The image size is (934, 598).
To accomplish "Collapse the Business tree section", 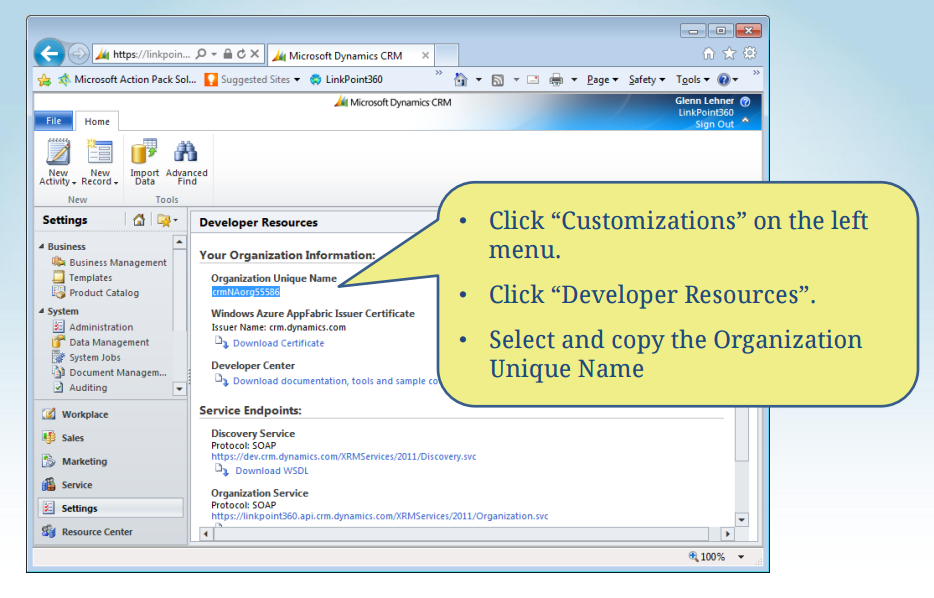I will [x=42, y=247].
